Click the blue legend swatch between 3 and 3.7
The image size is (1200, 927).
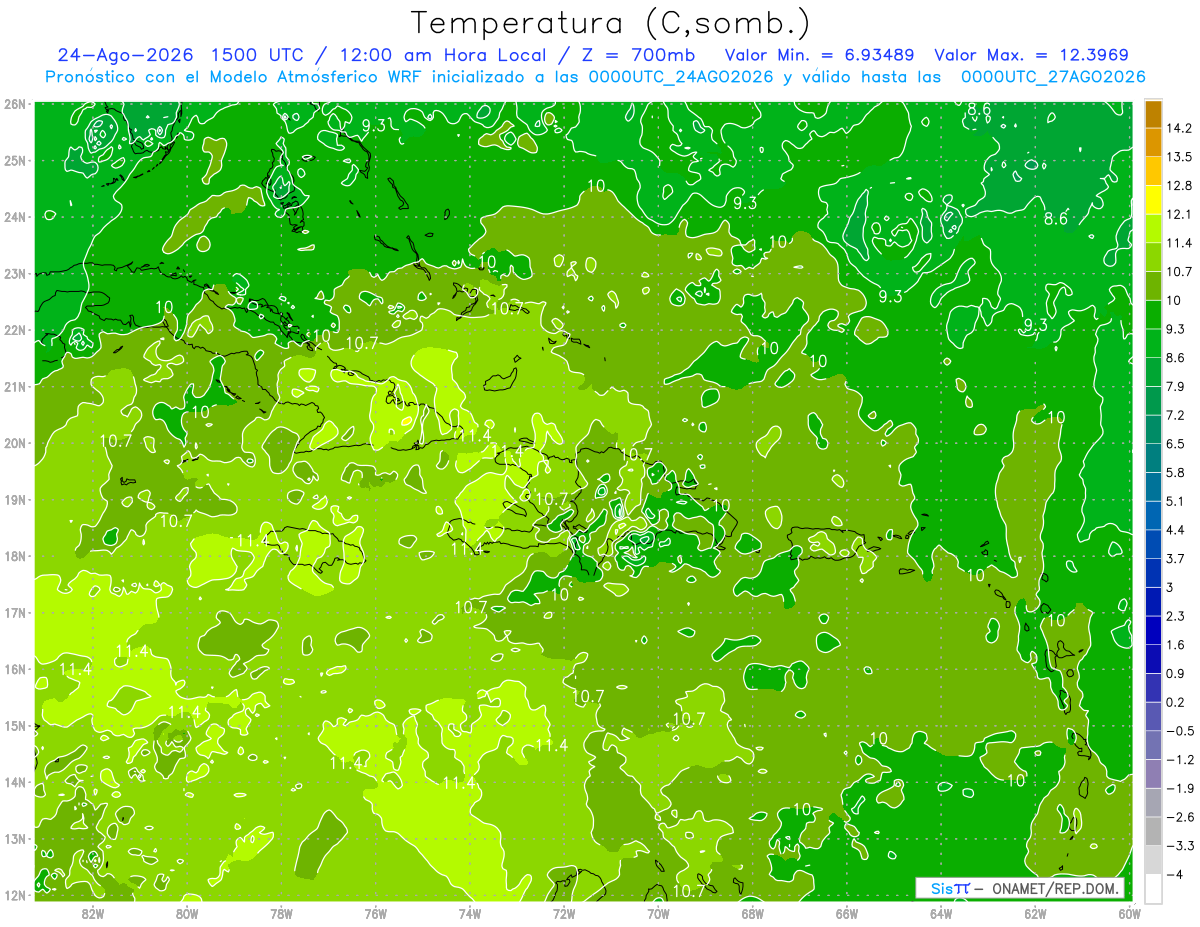click(x=1153, y=573)
